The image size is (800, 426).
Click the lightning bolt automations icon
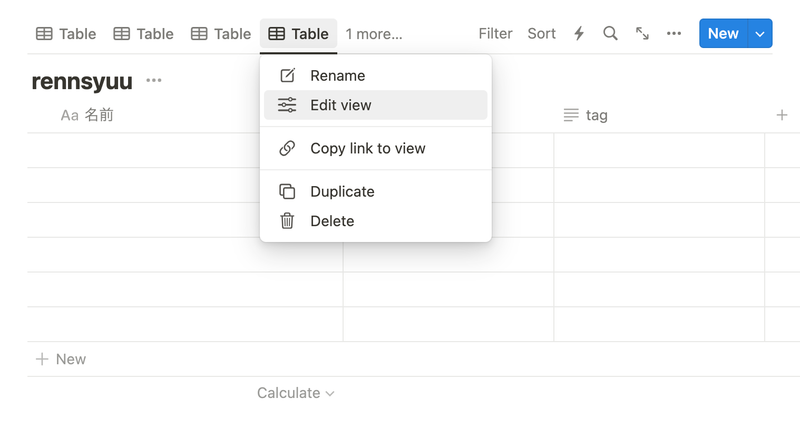[579, 34]
